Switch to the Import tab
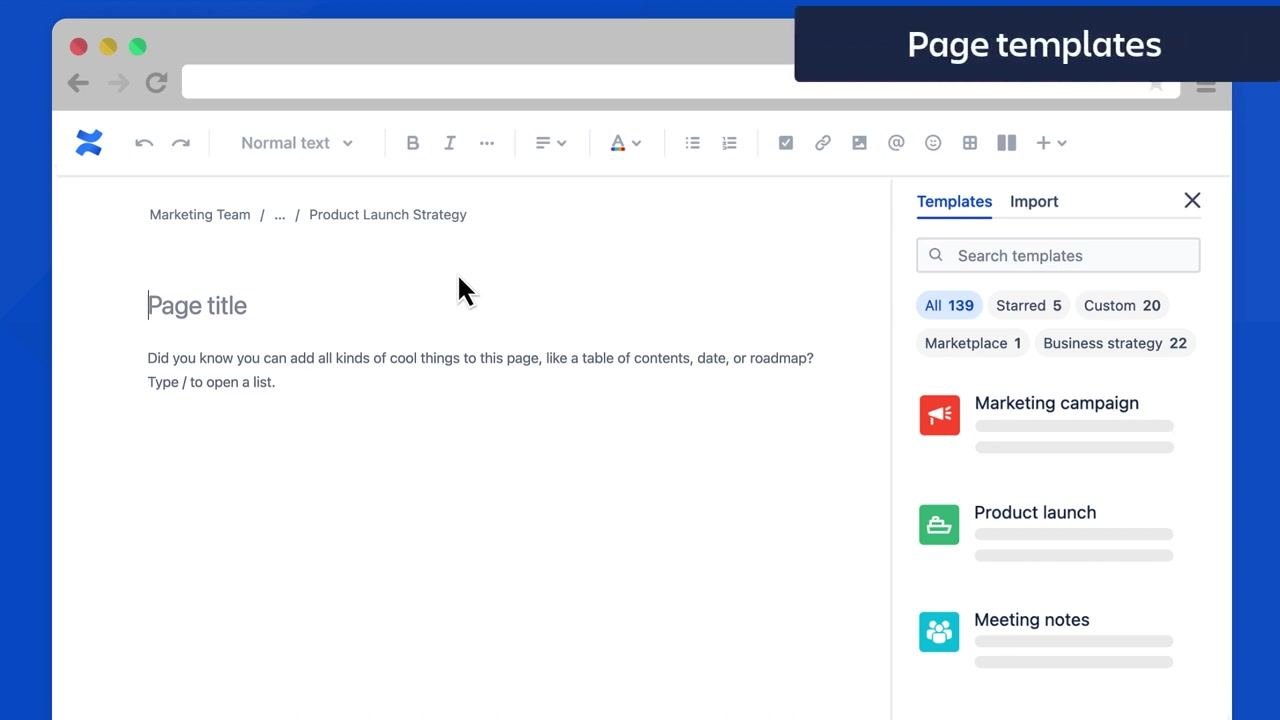This screenshot has width=1280, height=720. point(1034,201)
